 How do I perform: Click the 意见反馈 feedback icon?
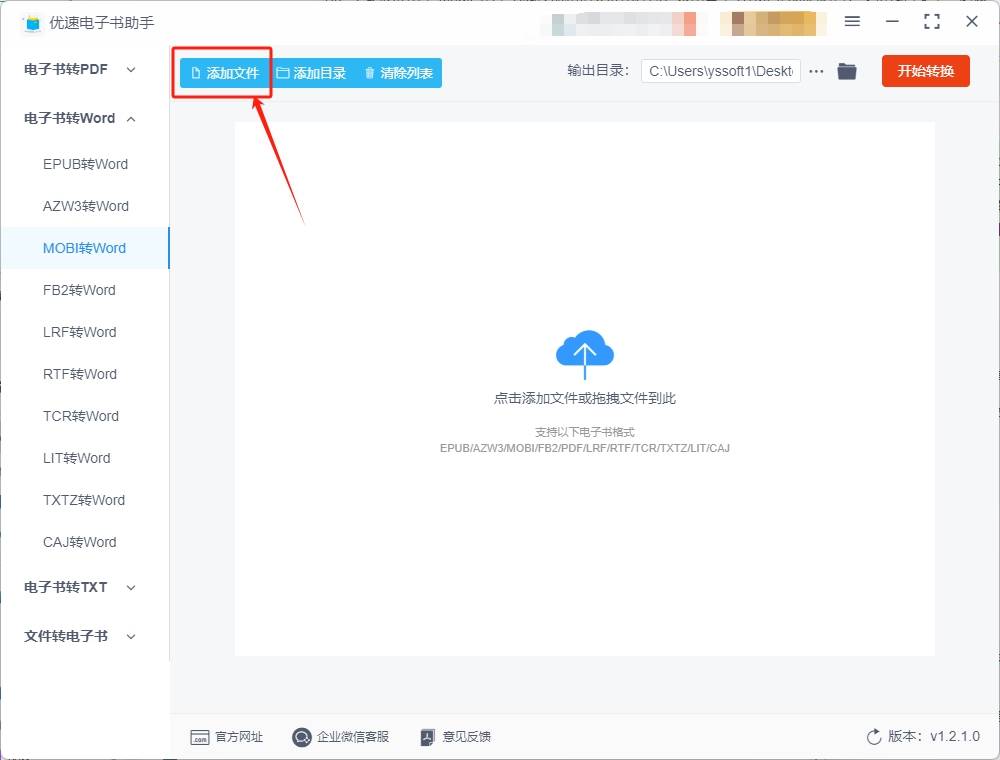tap(427, 737)
